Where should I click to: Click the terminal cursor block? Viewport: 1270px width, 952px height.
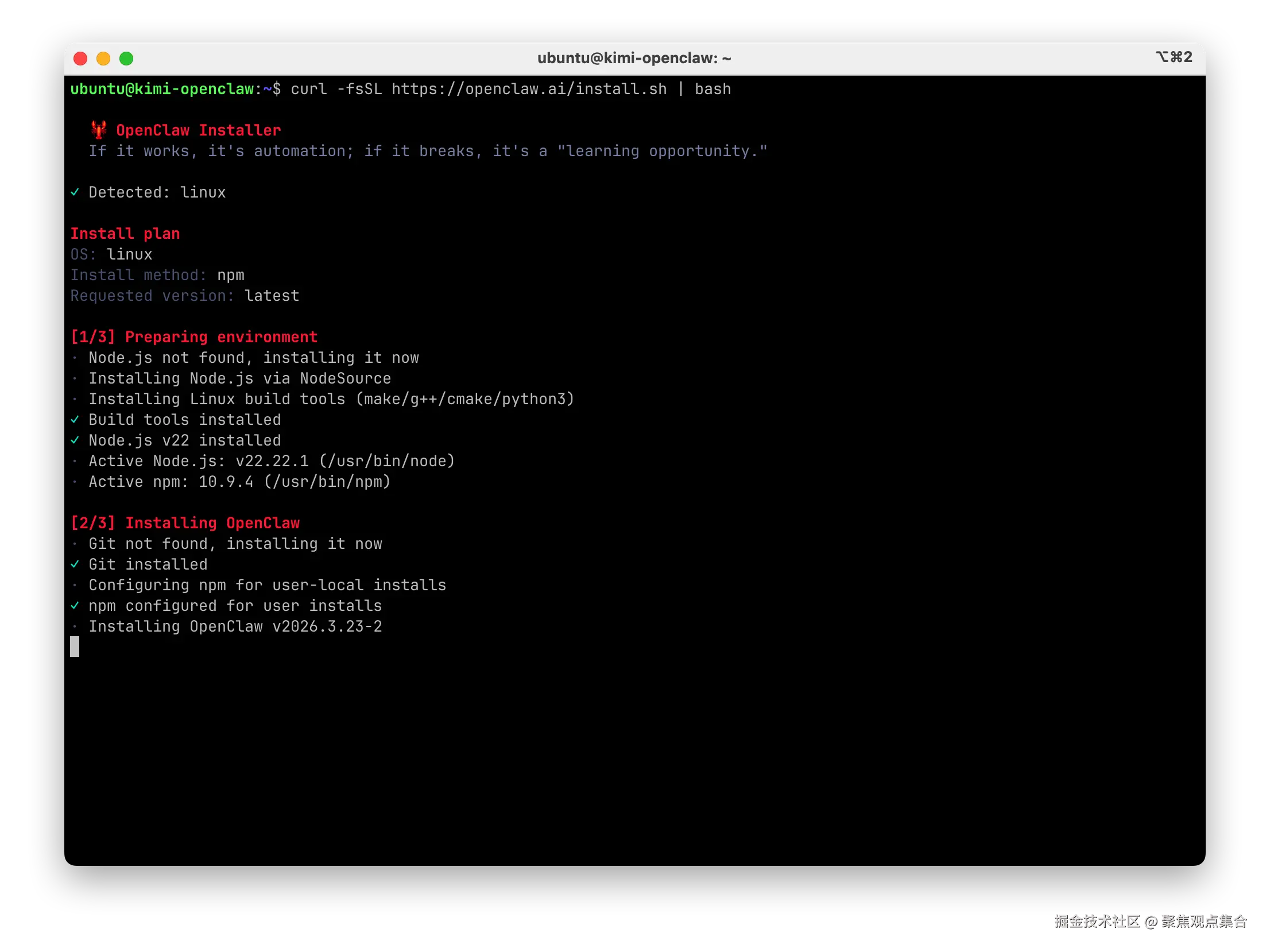tap(75, 647)
